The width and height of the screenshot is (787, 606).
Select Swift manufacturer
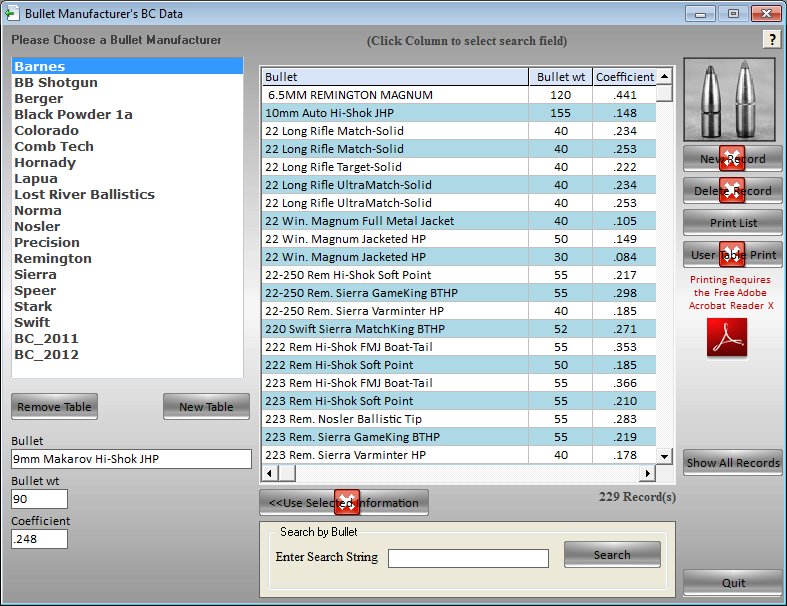(127, 322)
